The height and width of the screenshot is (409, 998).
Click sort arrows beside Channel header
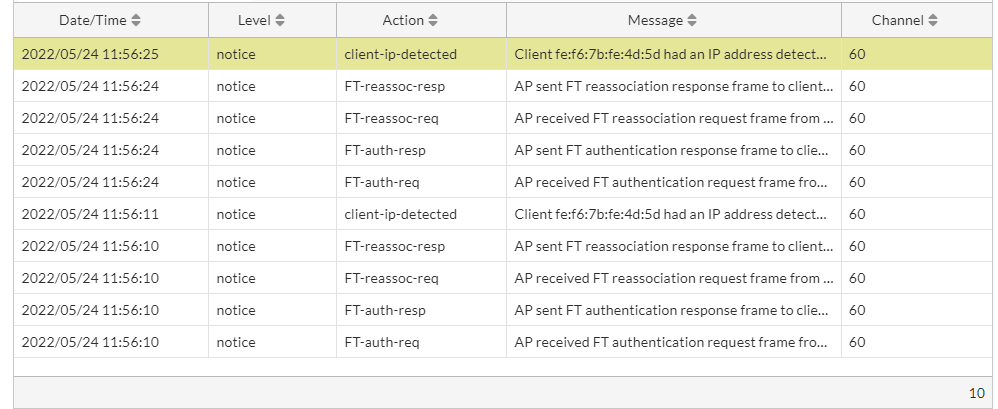point(933,20)
